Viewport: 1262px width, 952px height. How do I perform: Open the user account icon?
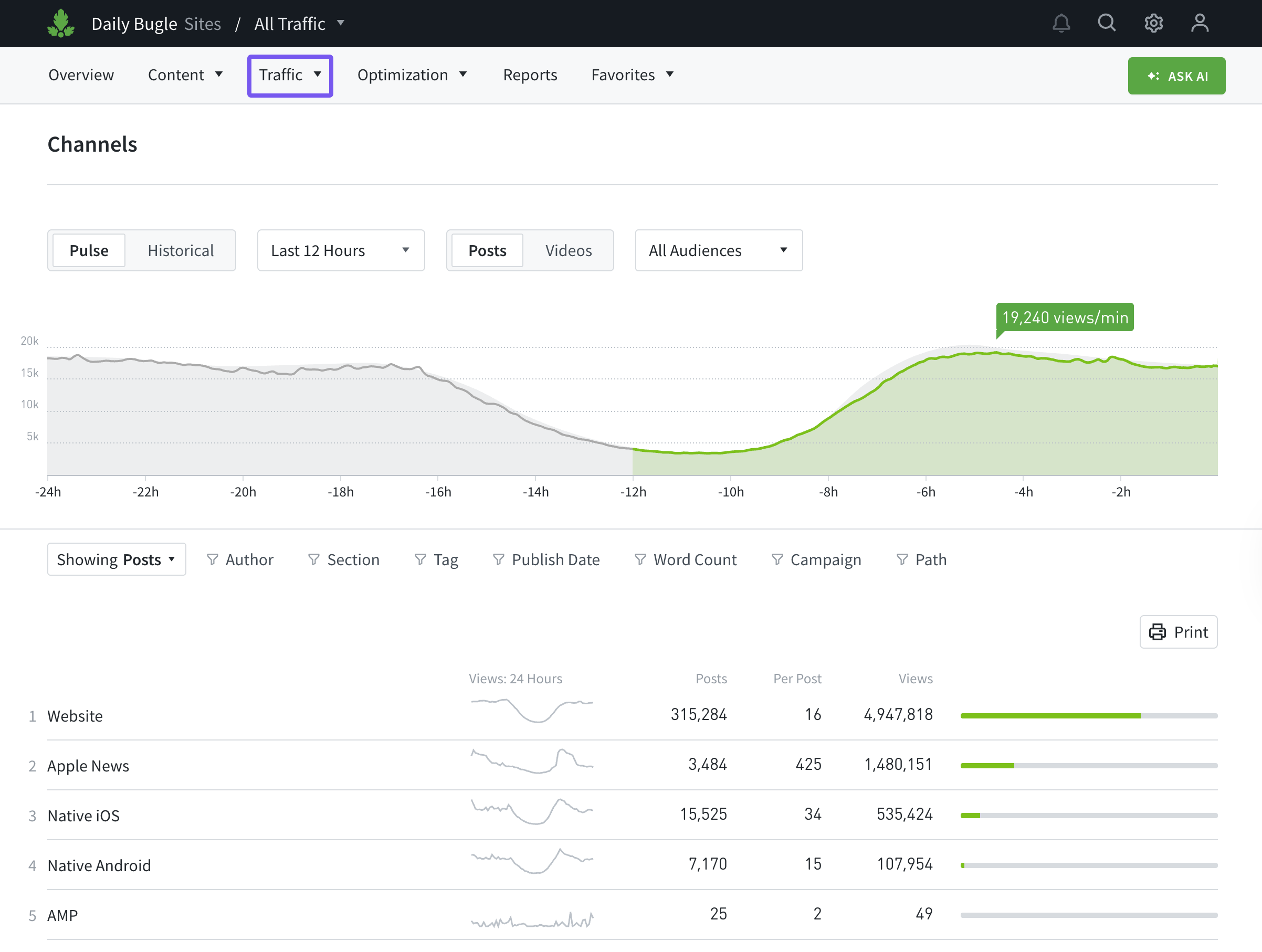click(x=1199, y=24)
